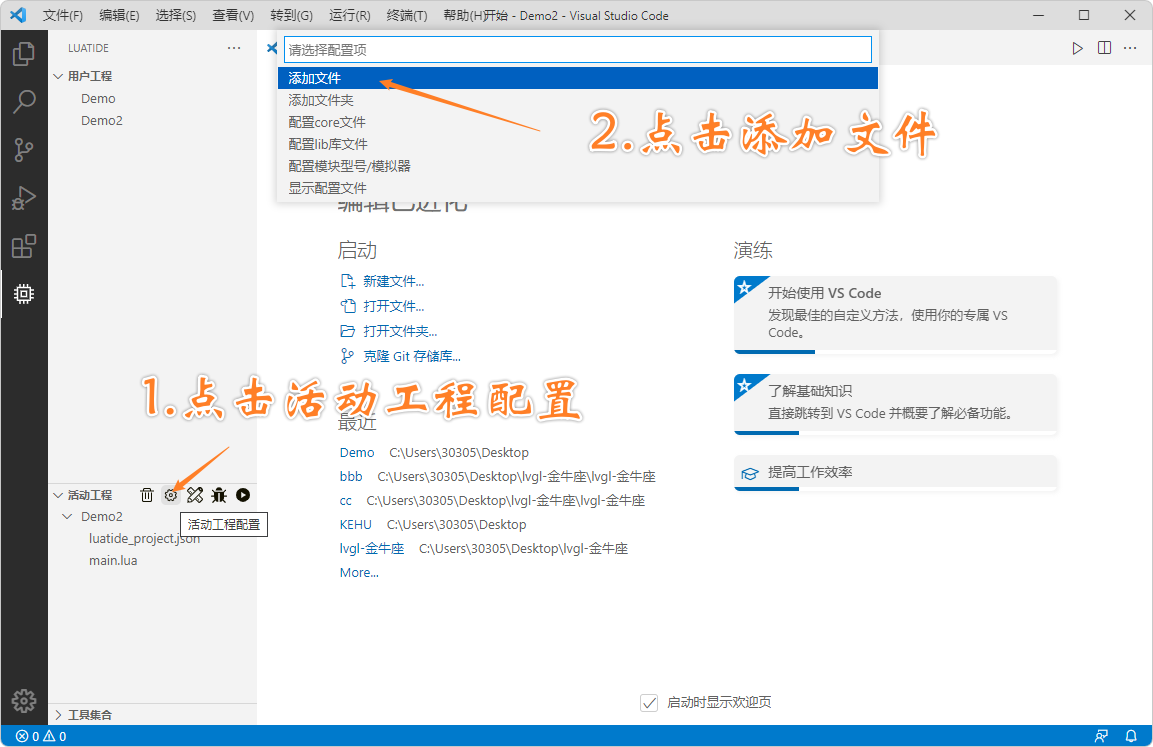This screenshot has height=747, width=1153.
Task: Open the Manage gear in activity bar
Action: pos(24,701)
